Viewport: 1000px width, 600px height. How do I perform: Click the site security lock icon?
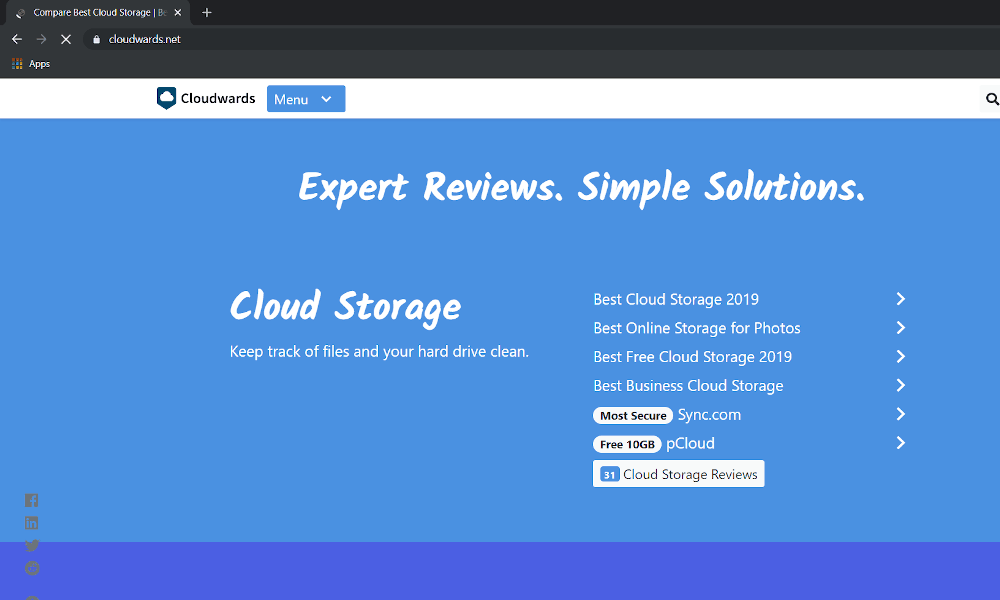pyautogui.click(x=97, y=39)
